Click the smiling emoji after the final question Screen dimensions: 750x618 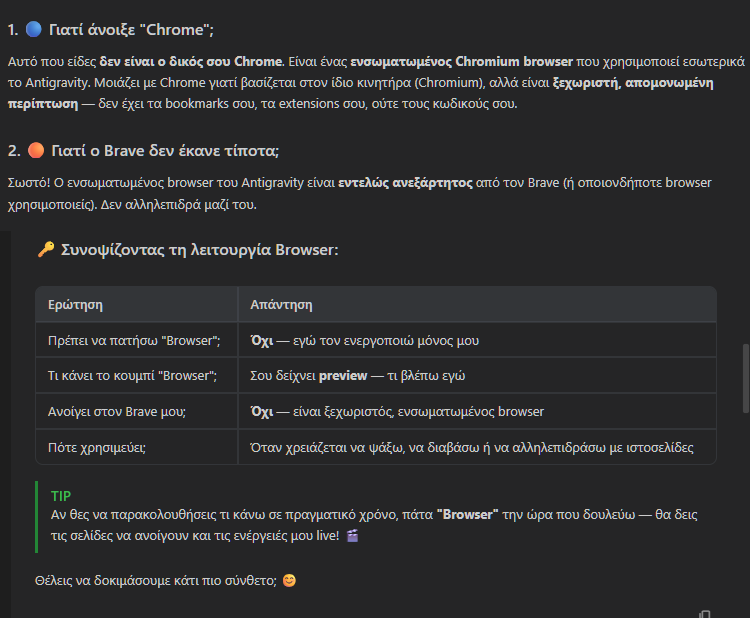289,580
